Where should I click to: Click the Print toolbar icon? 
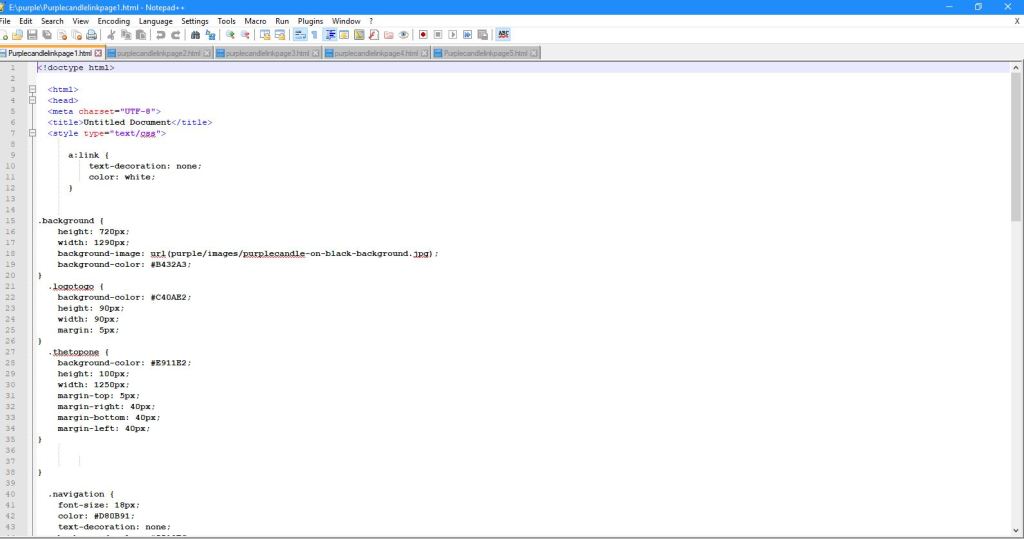click(91, 34)
